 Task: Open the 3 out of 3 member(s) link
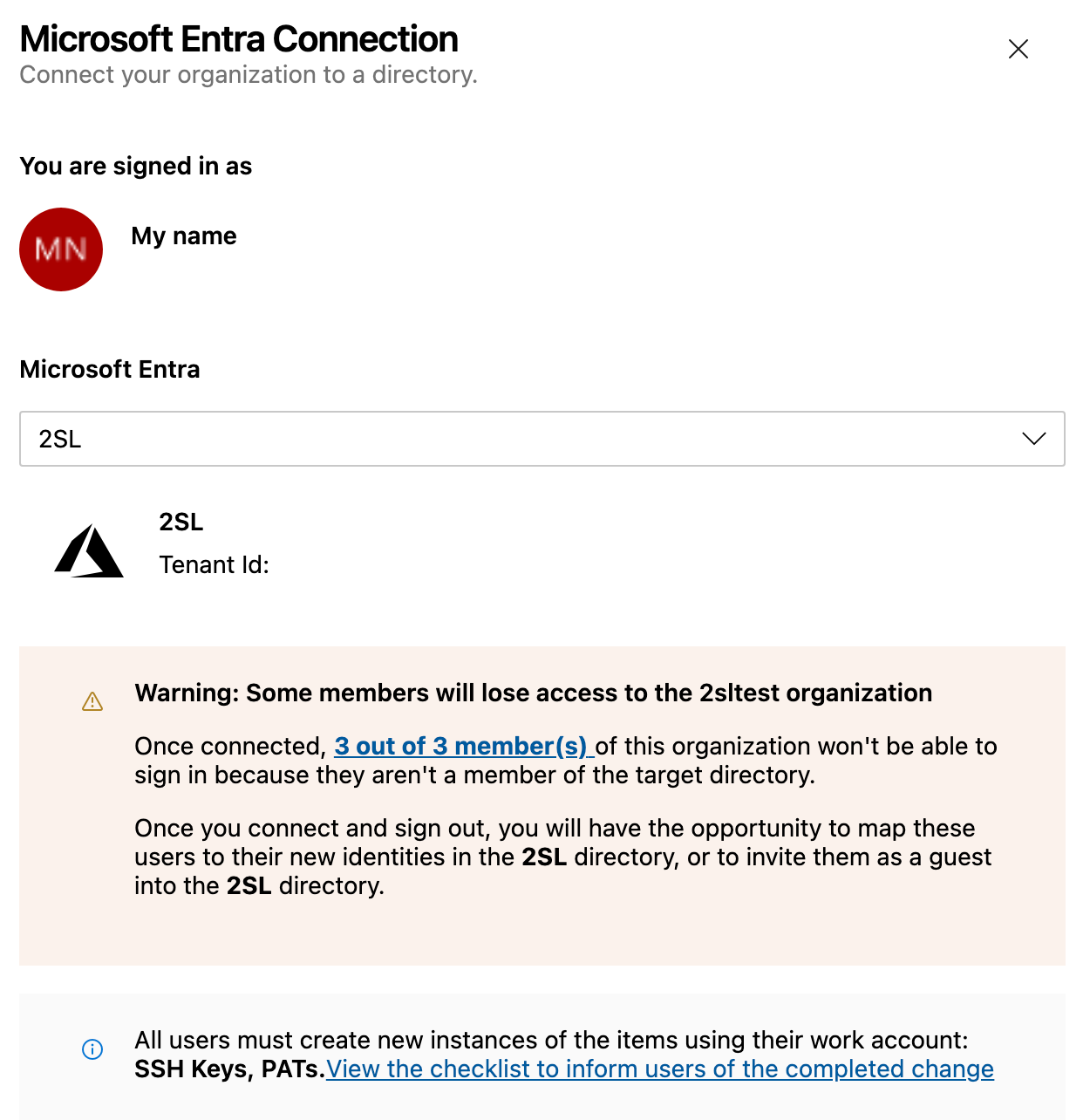click(x=464, y=747)
